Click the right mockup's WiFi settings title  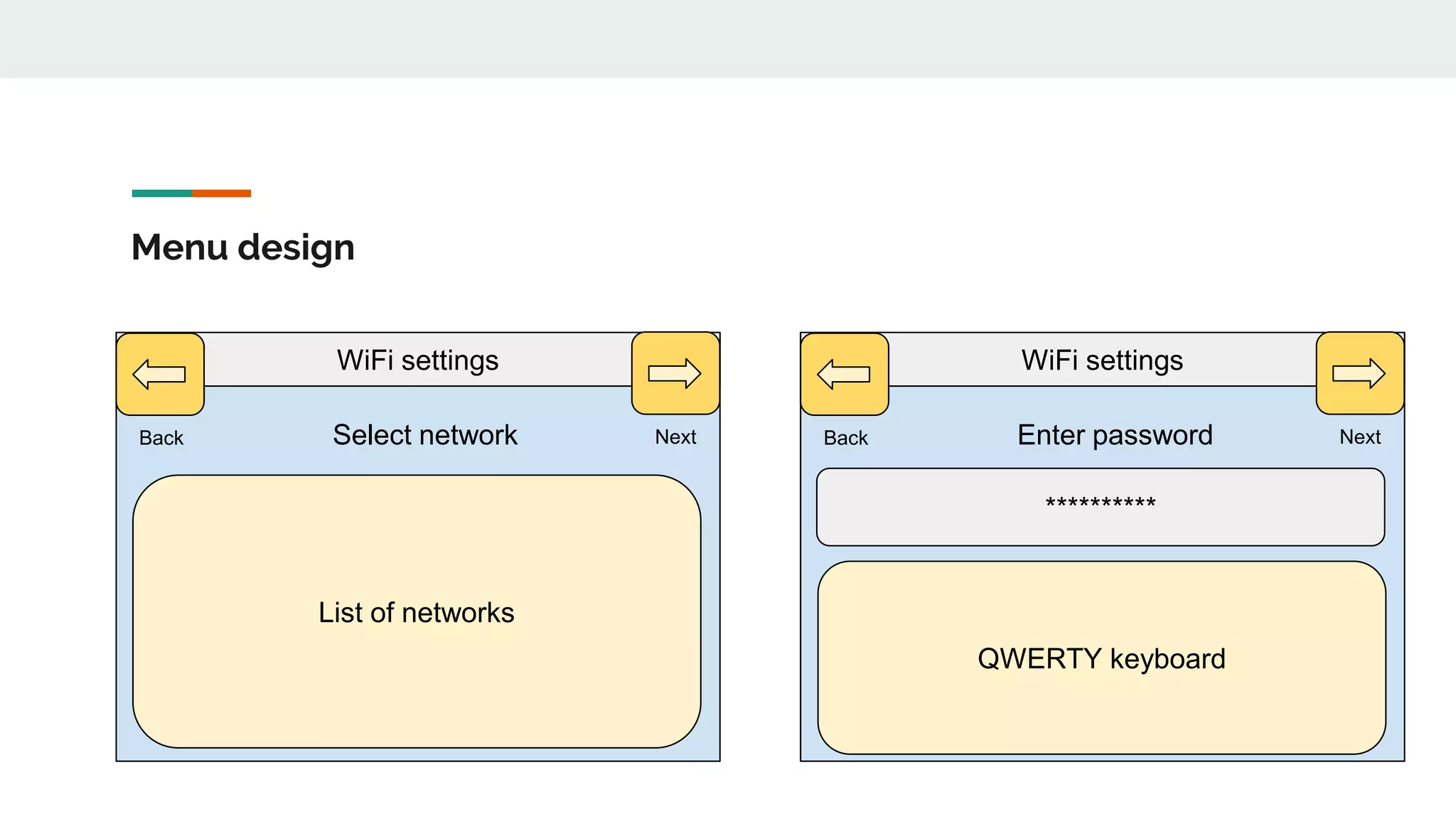coord(1102,360)
